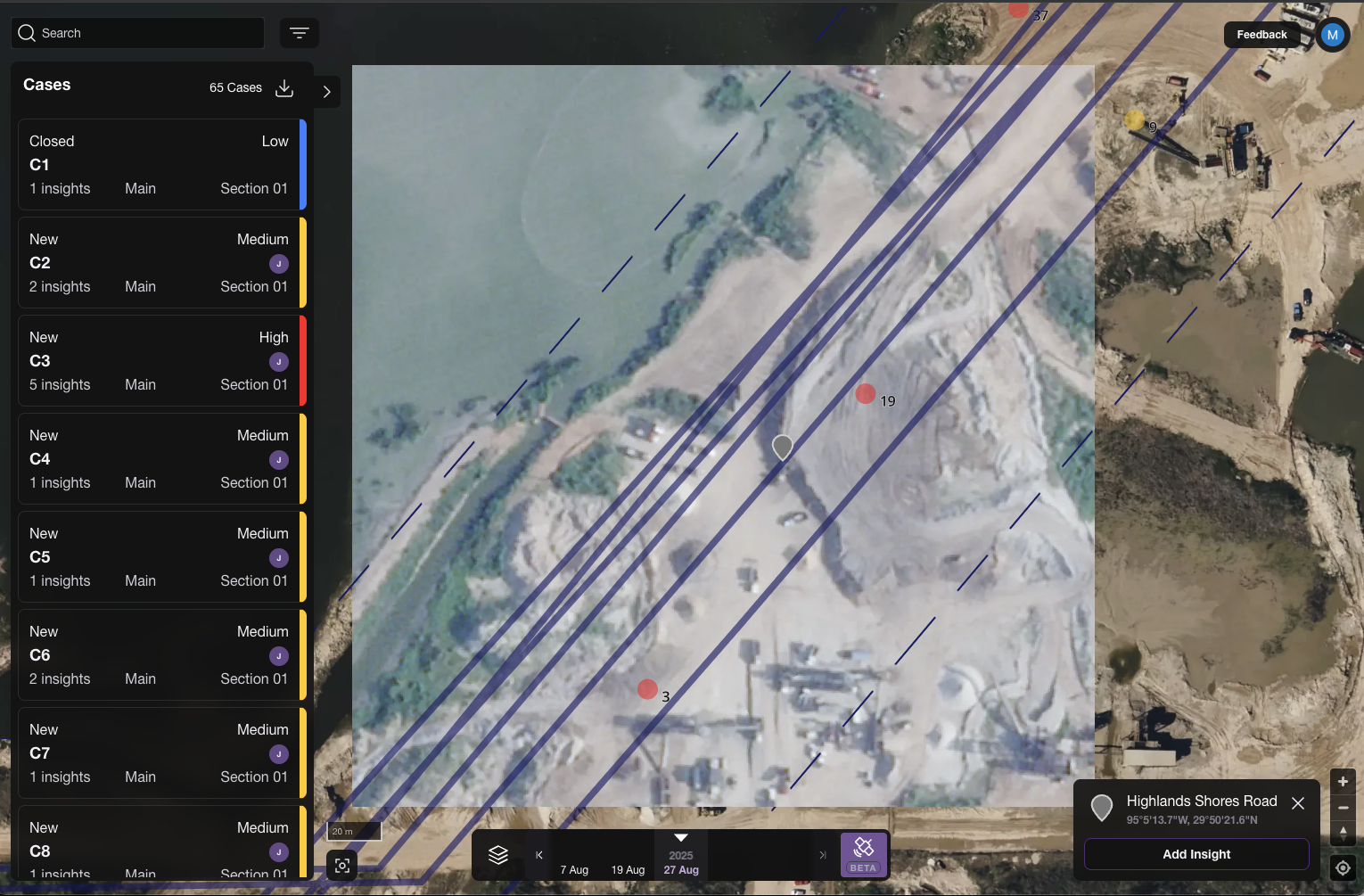This screenshot has height=896, width=1364.
Task: Jump to last date in timeline
Action: tap(822, 855)
